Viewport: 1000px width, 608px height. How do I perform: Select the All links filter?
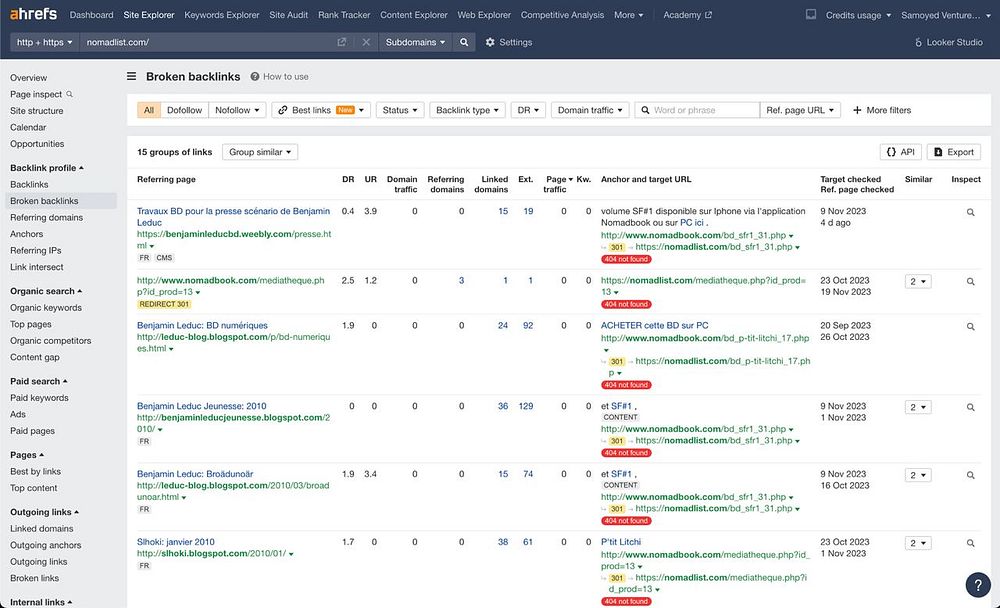coord(149,110)
